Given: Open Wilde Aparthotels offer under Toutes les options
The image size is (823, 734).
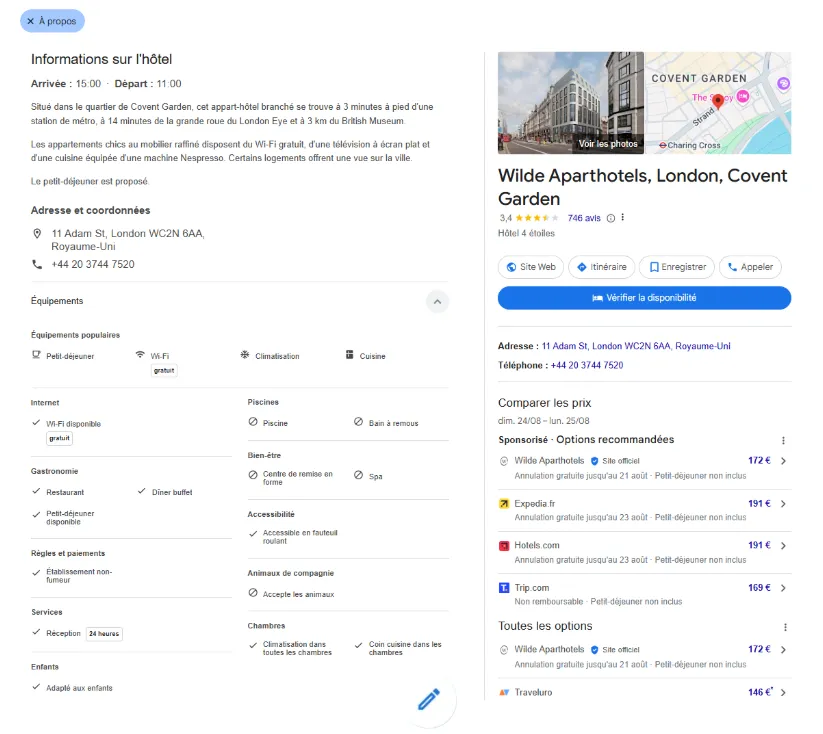Looking at the screenshot, I should coord(644,656).
